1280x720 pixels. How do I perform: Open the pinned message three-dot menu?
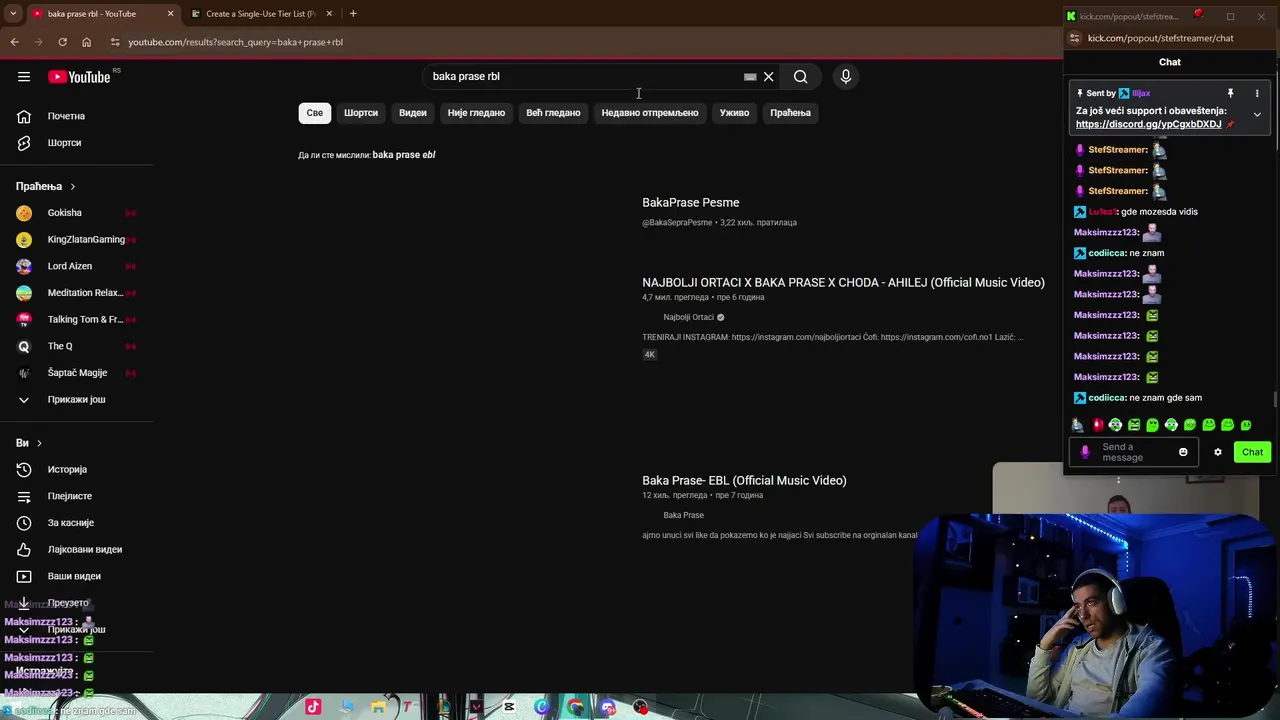pyautogui.click(x=1257, y=93)
